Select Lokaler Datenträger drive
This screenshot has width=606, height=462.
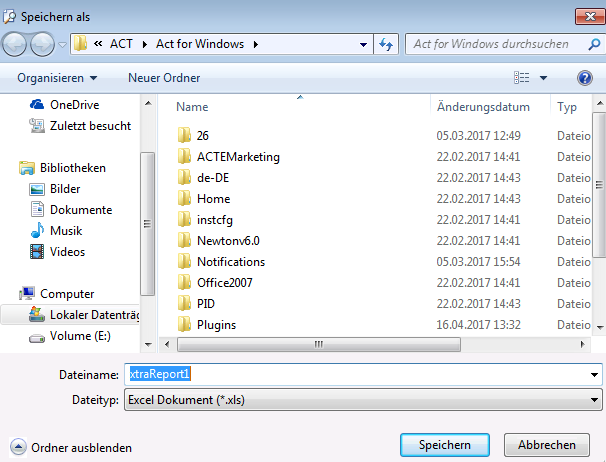tap(70, 315)
